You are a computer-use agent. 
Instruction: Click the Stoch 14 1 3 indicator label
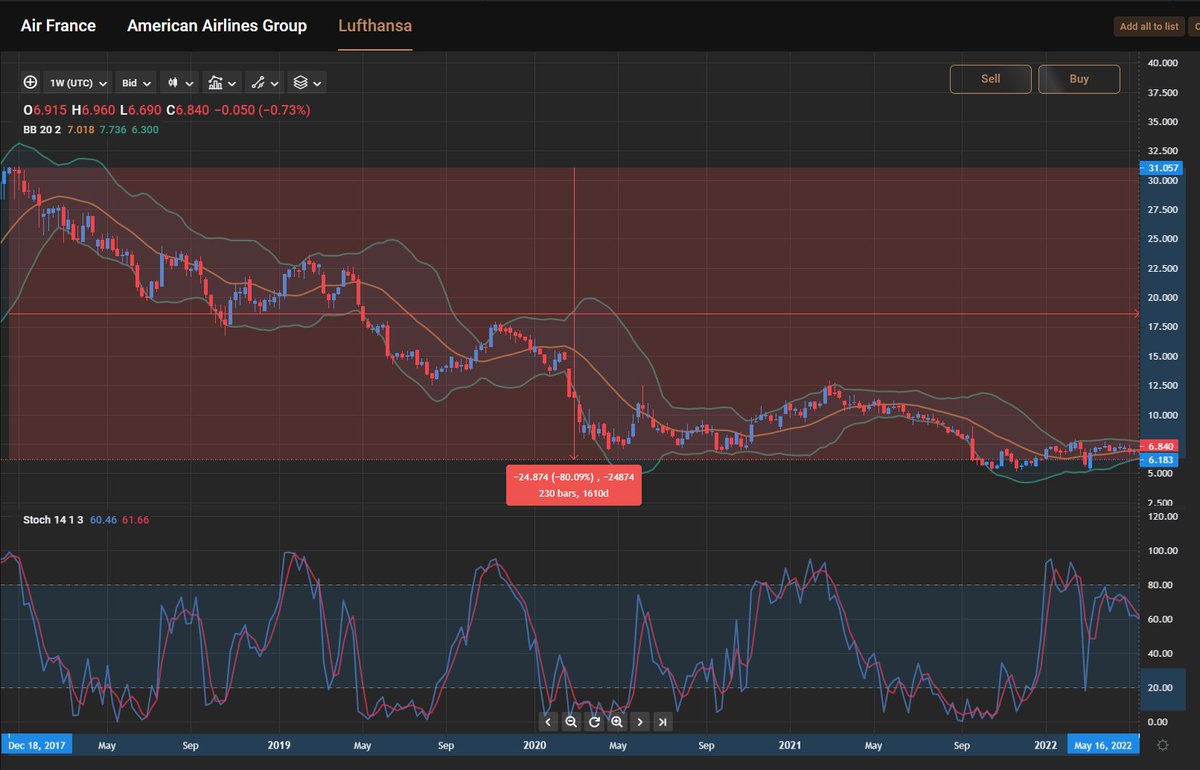pos(55,520)
